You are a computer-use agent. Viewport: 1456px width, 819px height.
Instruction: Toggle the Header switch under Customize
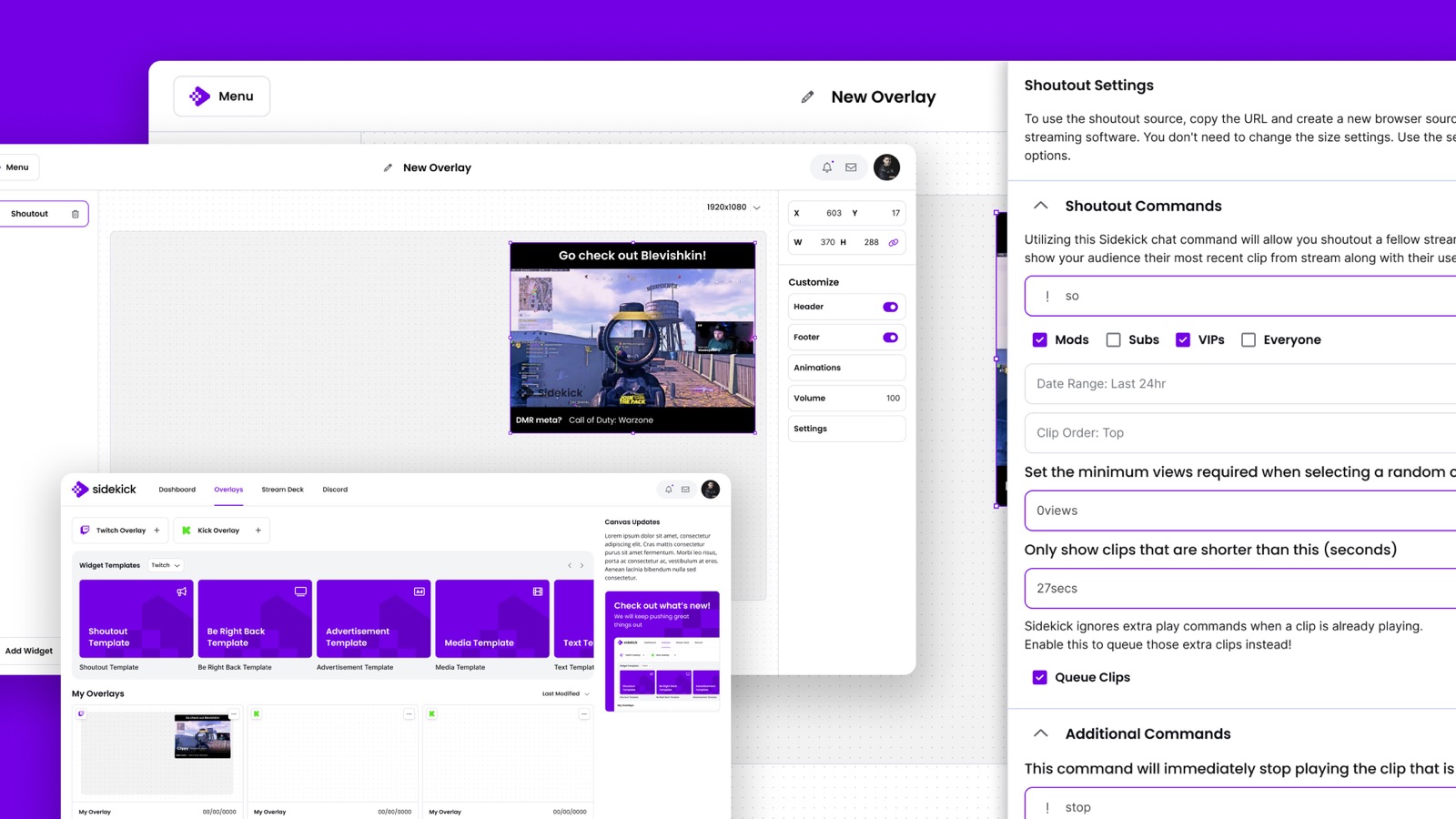pyautogui.click(x=890, y=307)
